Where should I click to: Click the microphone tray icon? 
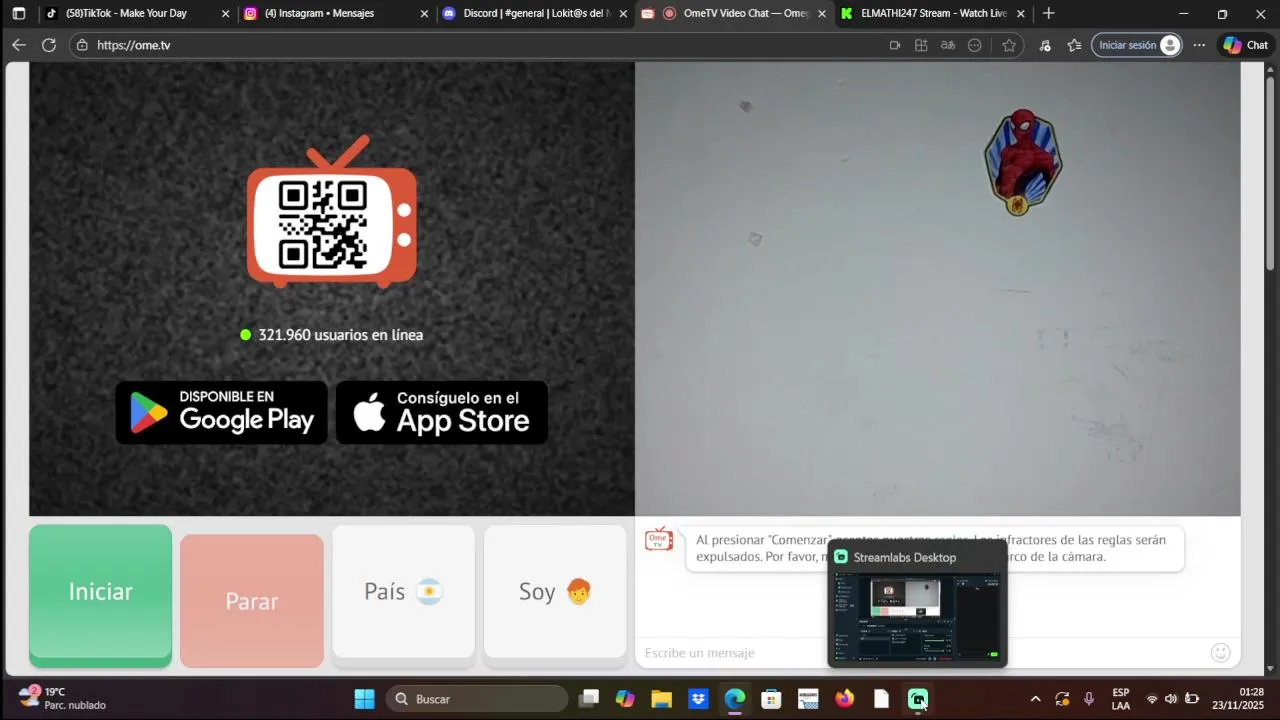point(1089,699)
